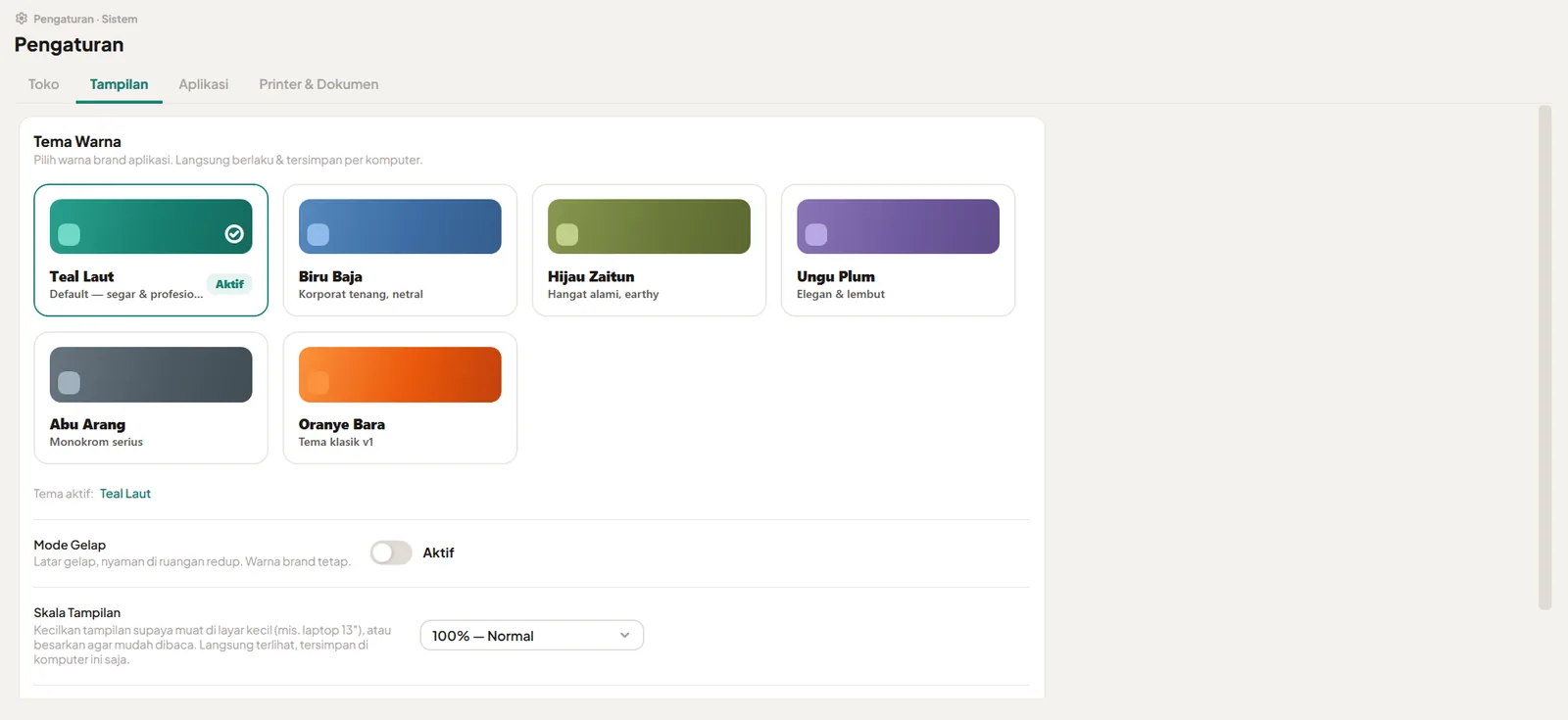Click the vertical scrollbar on the right

pyautogui.click(x=1545, y=358)
